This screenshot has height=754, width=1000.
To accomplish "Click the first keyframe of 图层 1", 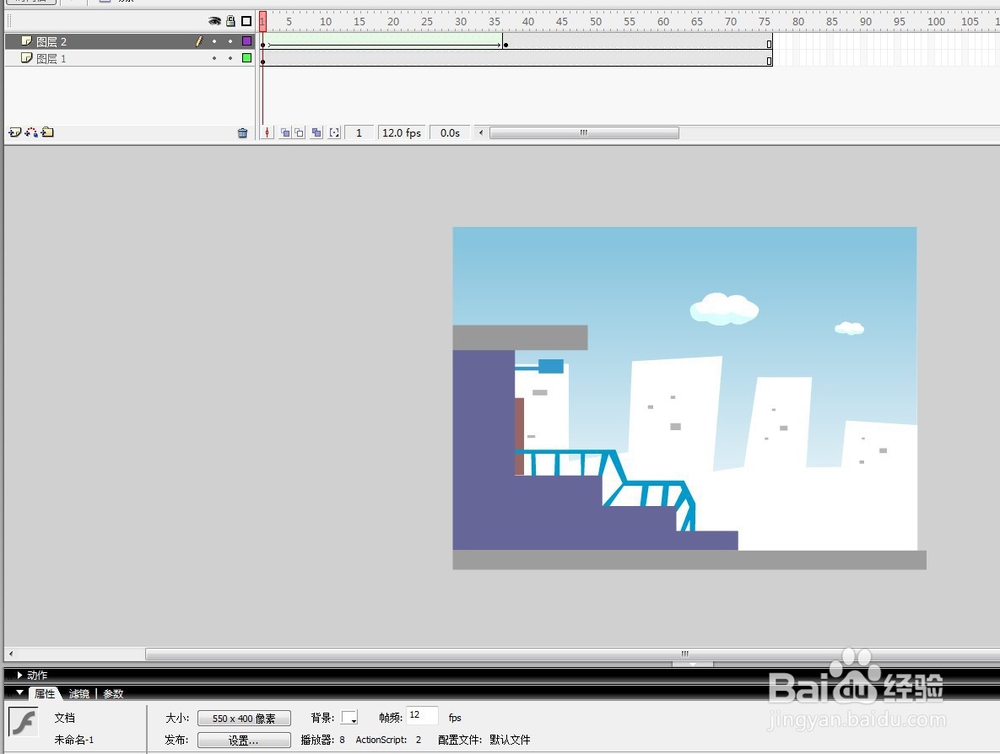I will pos(263,61).
